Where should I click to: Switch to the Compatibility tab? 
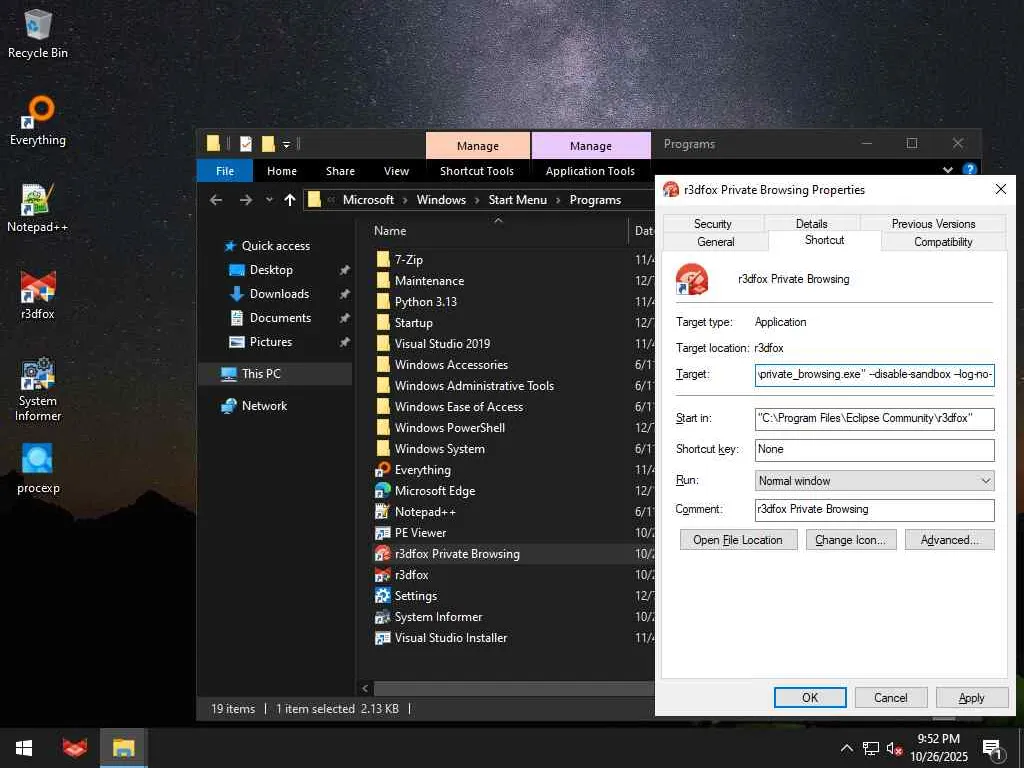tap(943, 242)
